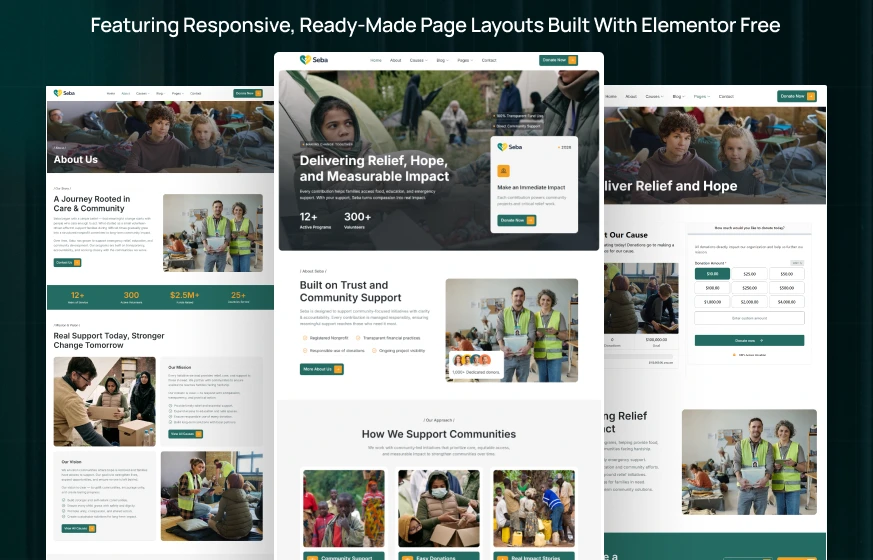
Task: Open Home in center page navigation
Action: (x=376, y=60)
